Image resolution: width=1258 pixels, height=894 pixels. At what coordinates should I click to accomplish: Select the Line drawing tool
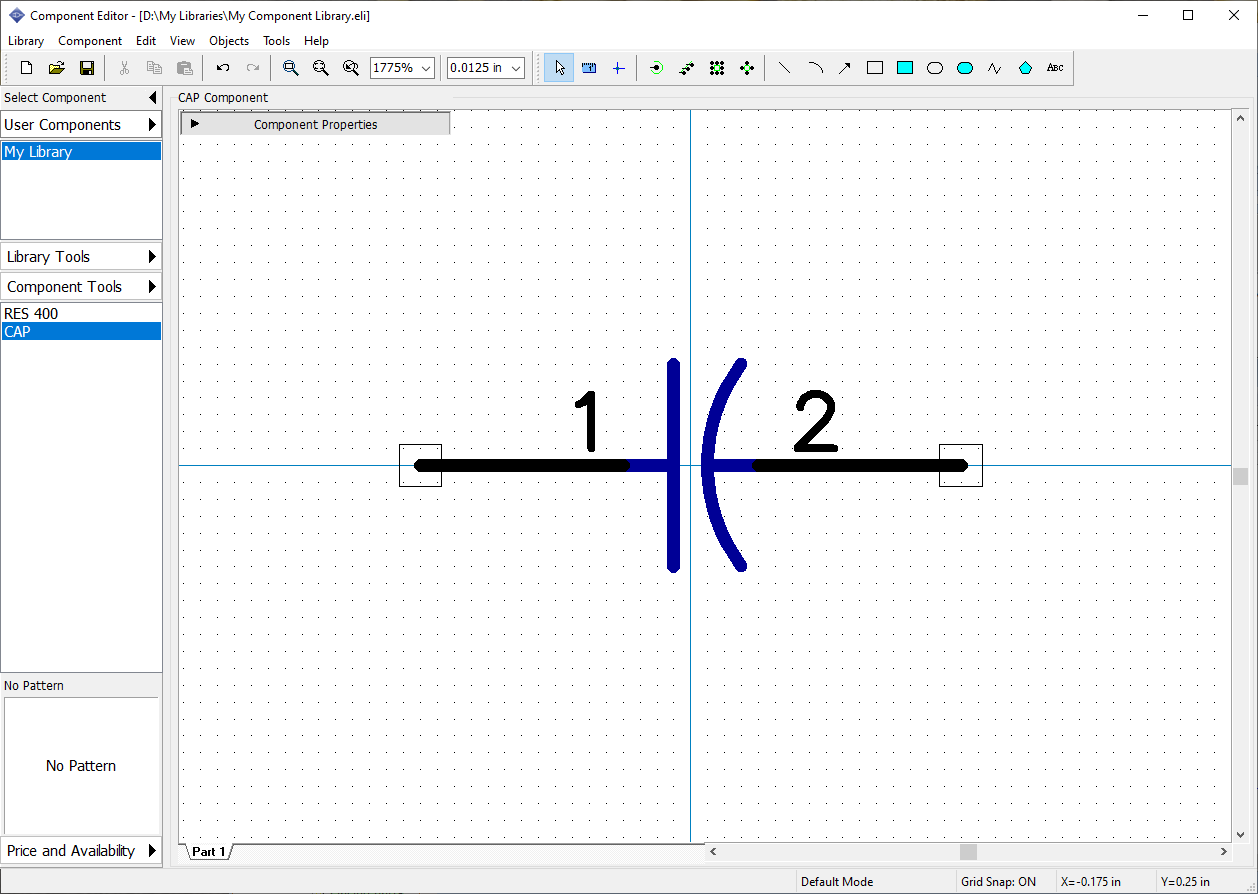click(784, 68)
